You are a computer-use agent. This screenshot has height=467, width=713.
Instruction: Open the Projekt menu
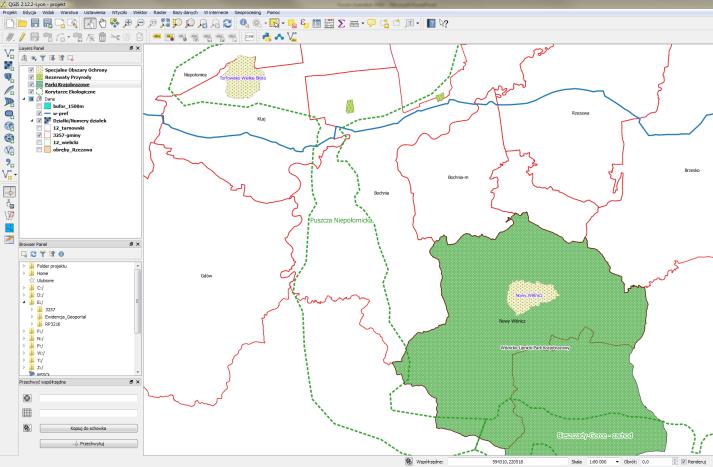point(10,12)
